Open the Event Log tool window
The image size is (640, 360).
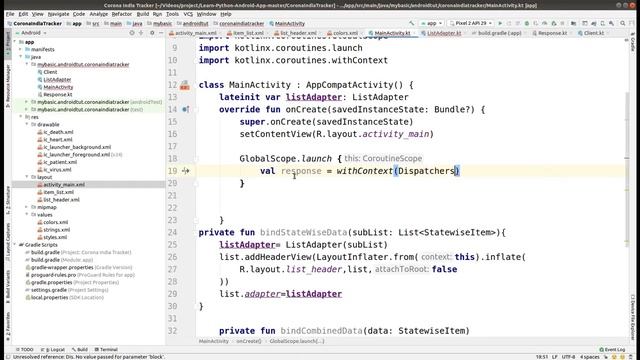pos(612,349)
